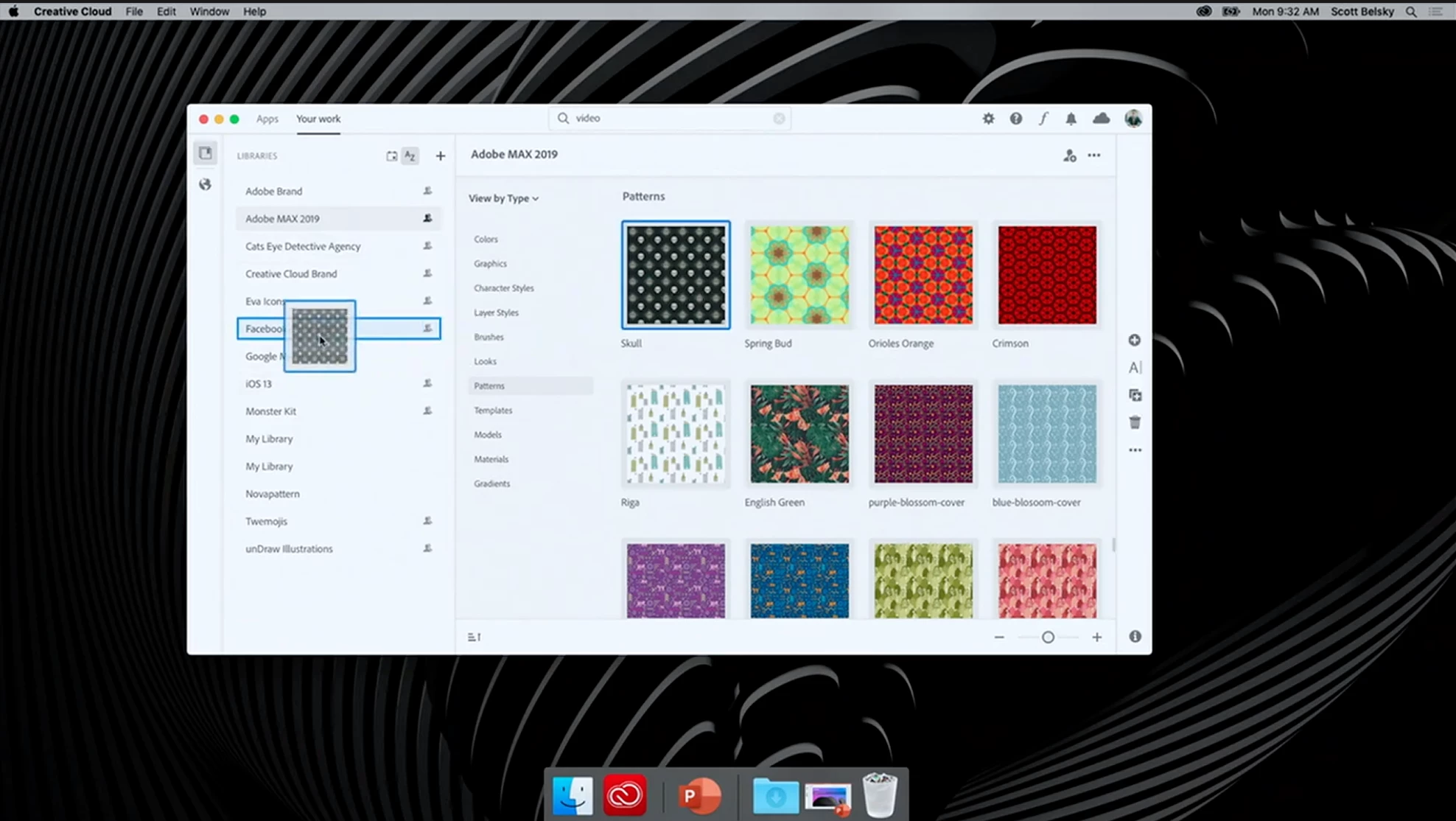This screenshot has height=821, width=1456.
Task: Toggle alphabetical sort of libraries
Action: (x=410, y=156)
